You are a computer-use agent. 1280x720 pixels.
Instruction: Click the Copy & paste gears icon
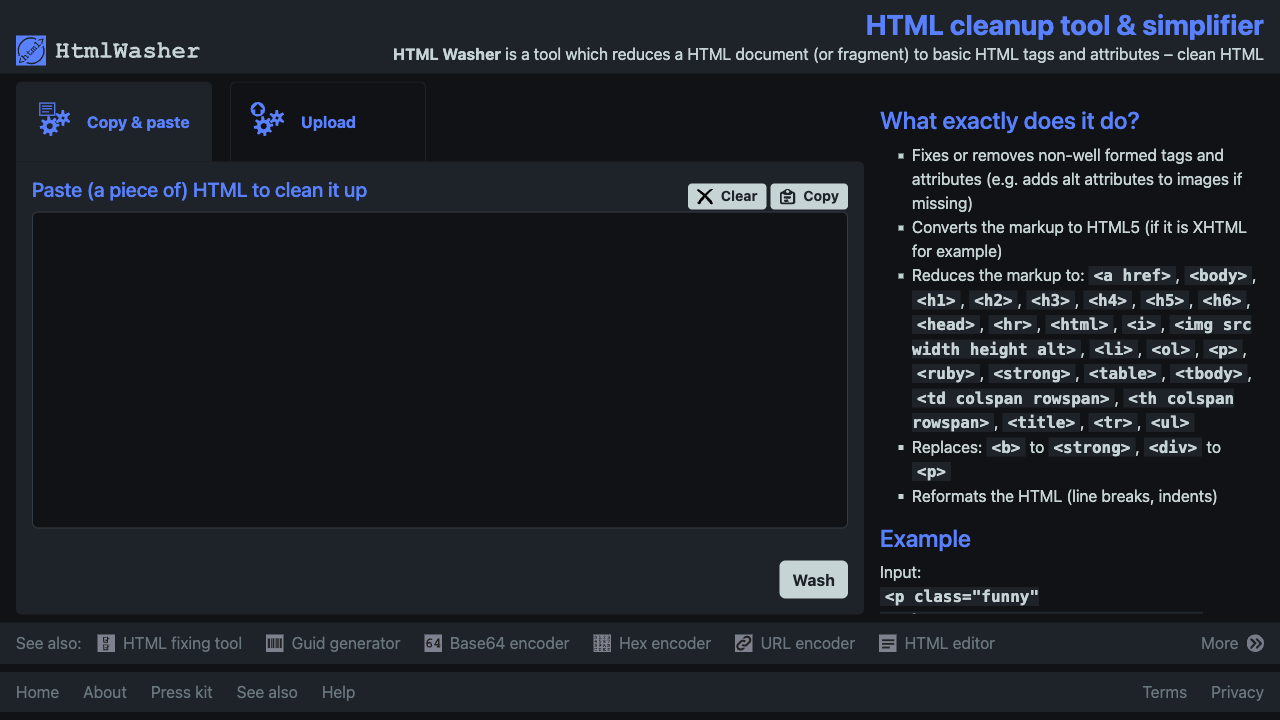54,119
